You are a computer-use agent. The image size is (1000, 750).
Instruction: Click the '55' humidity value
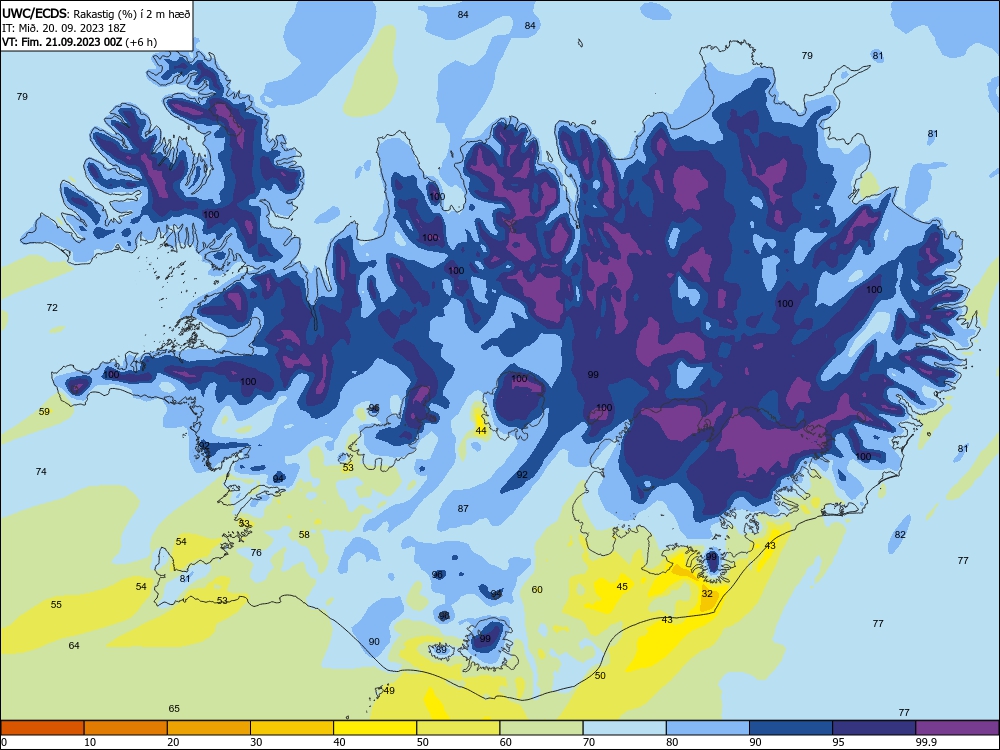[56, 604]
